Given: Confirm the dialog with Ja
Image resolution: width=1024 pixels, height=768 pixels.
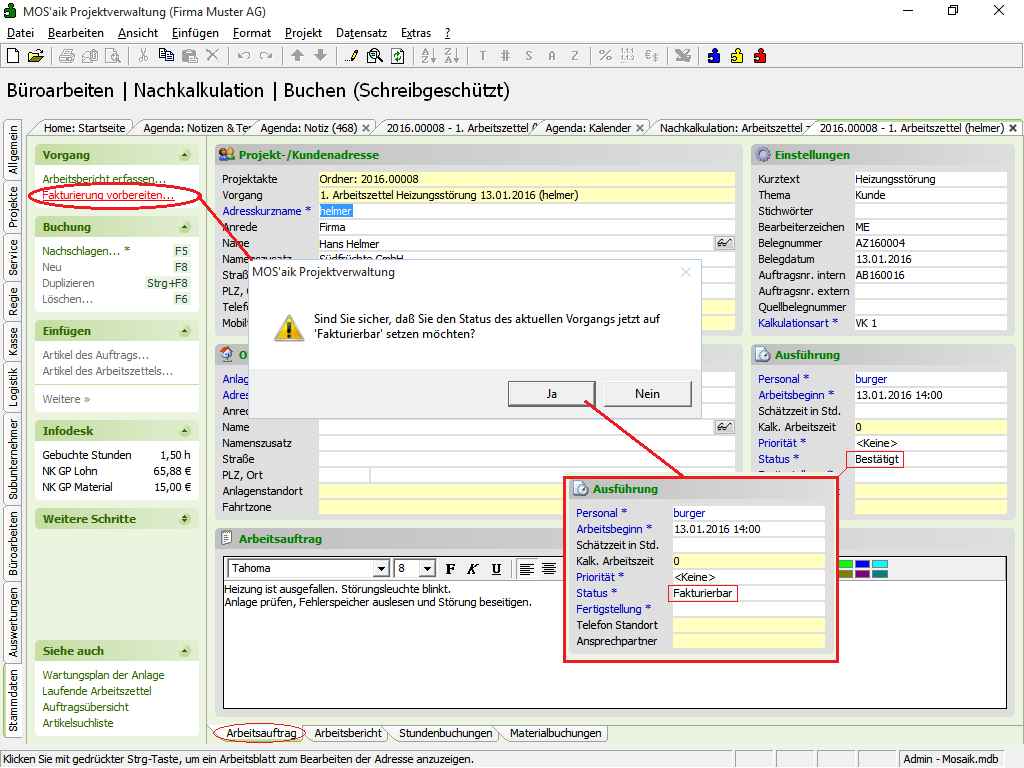Looking at the screenshot, I should click(551, 394).
